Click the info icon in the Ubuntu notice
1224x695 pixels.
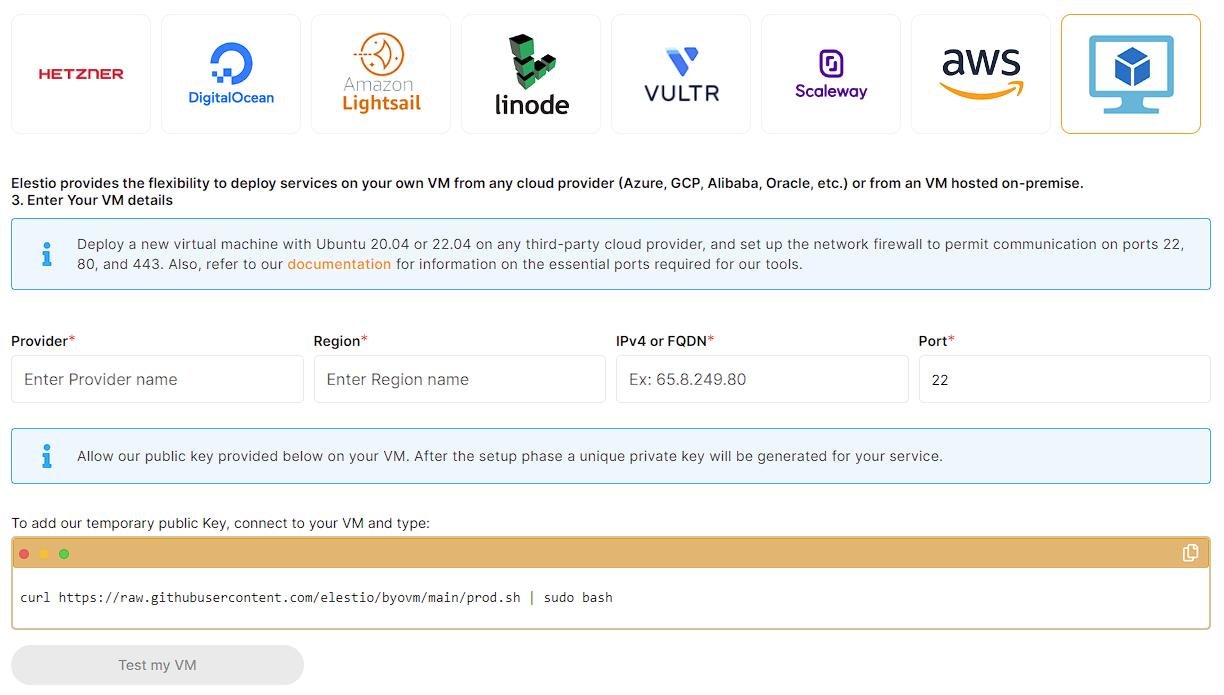(46, 254)
